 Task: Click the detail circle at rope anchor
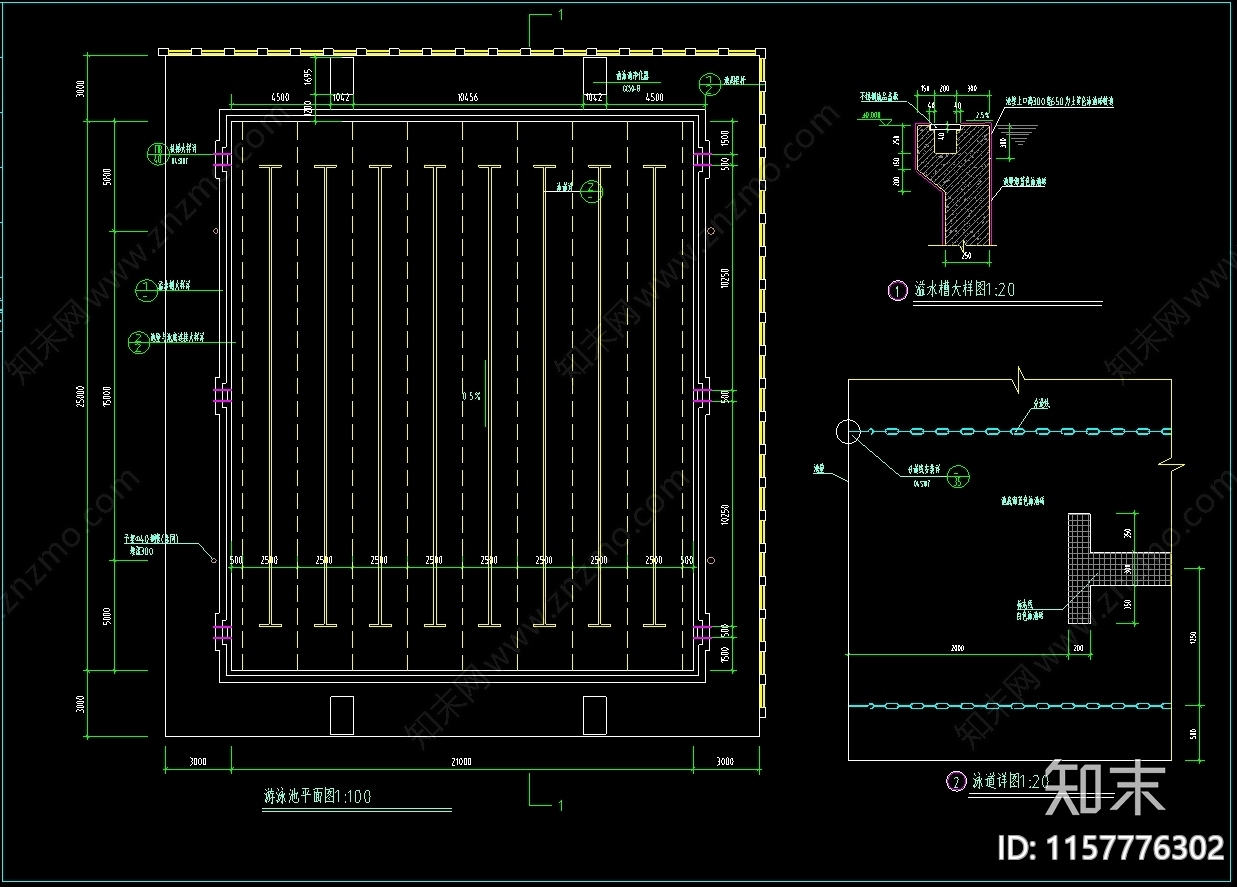click(x=848, y=432)
